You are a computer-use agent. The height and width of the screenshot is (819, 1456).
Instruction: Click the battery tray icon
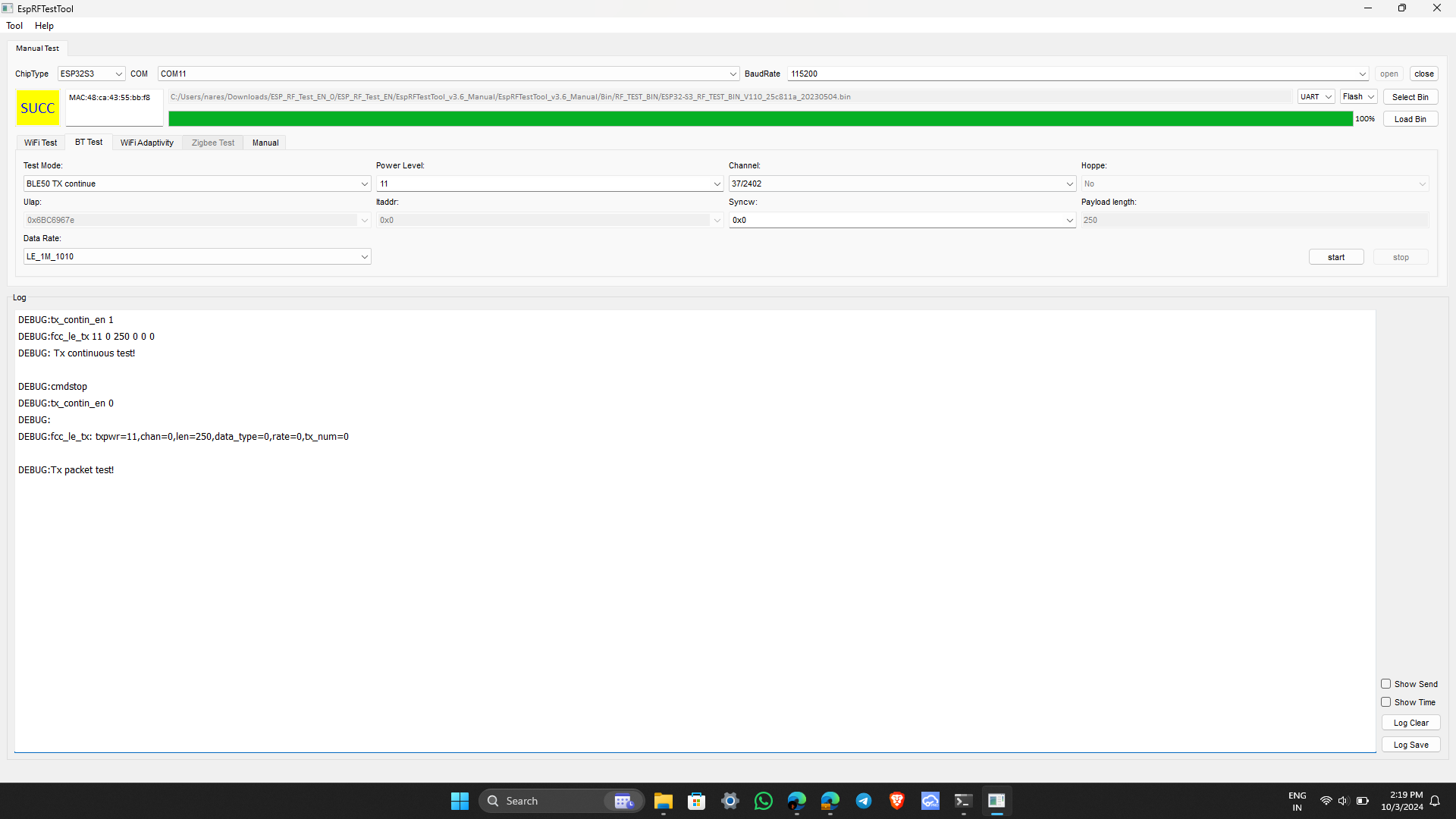[1362, 801]
